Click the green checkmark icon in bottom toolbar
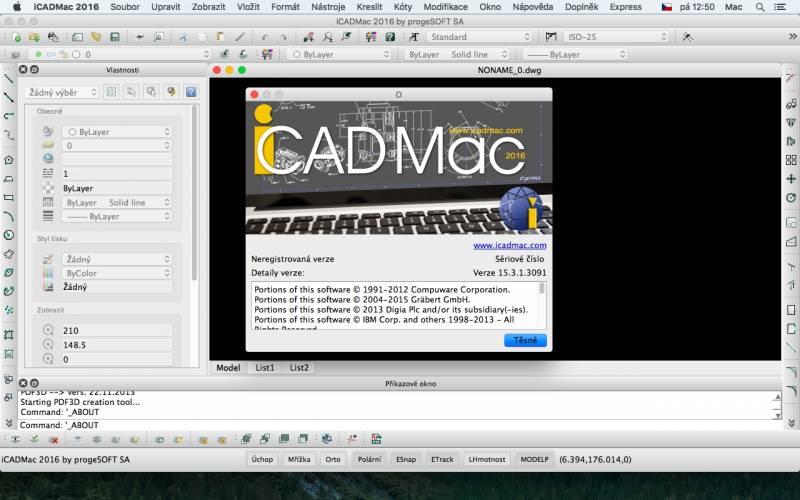This screenshot has height=500, width=800. pos(35,439)
